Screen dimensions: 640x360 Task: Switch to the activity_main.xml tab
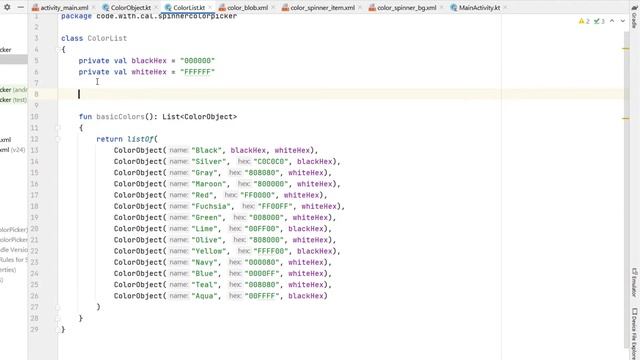64,8
